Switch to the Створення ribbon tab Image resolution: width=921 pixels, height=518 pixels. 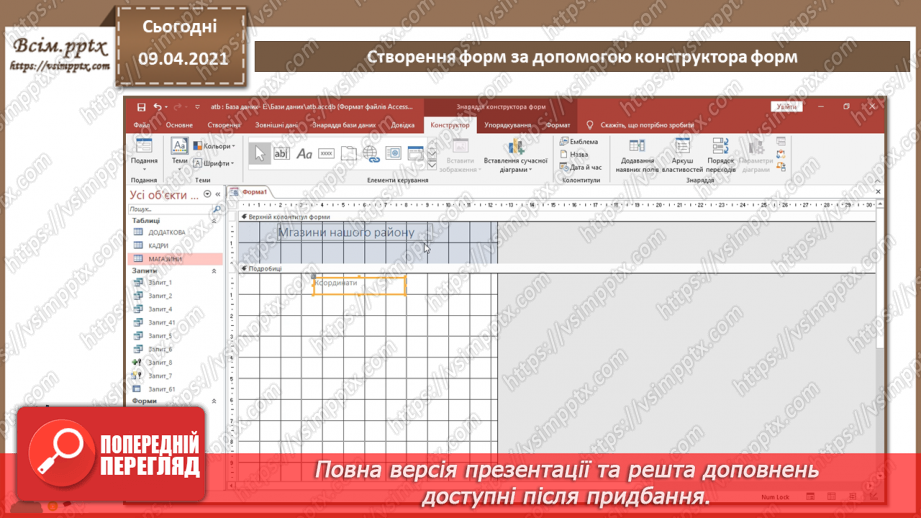(223, 126)
